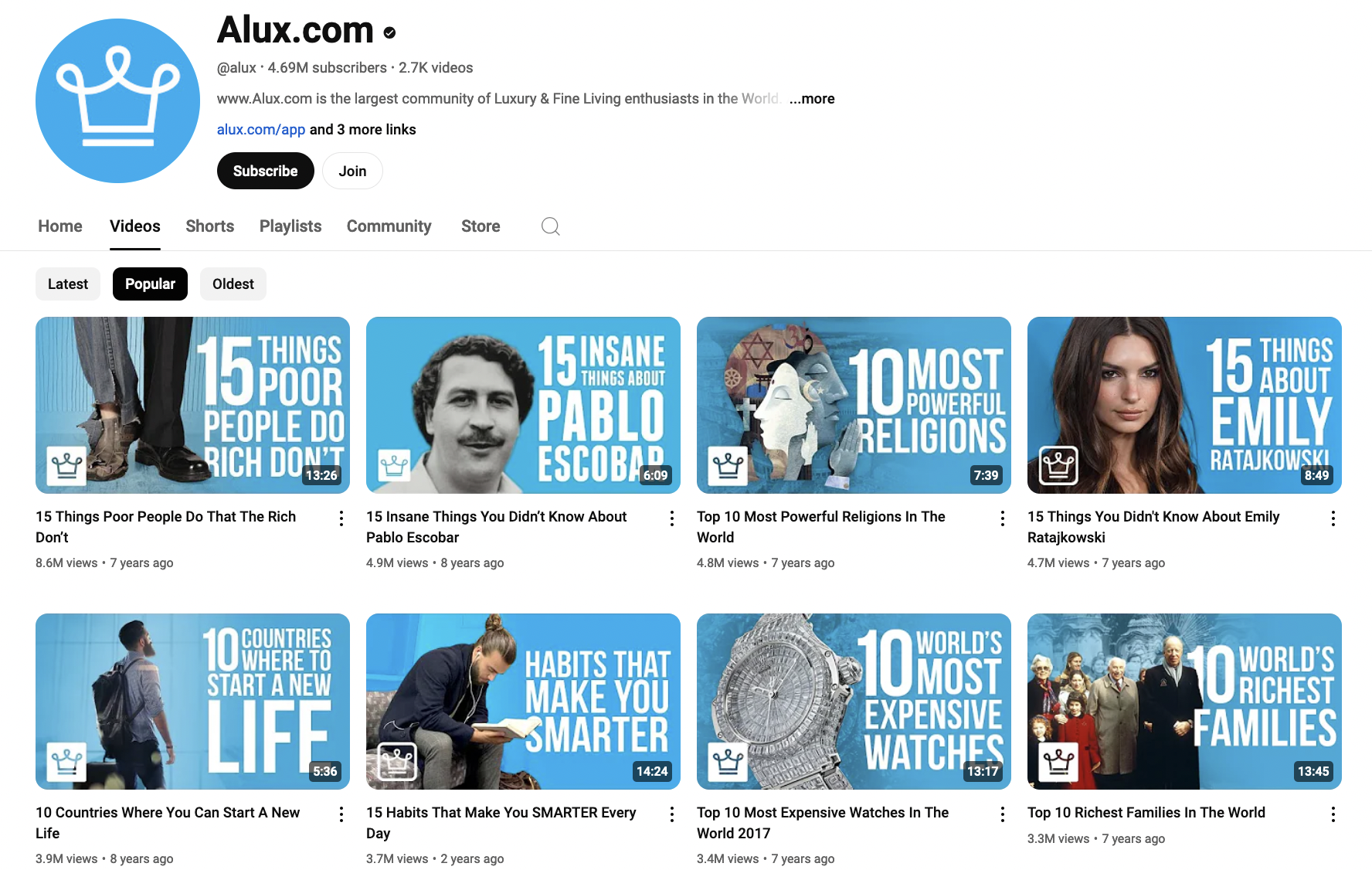
Task: Open the World's Richest Families thumbnail
Action: (x=1184, y=702)
